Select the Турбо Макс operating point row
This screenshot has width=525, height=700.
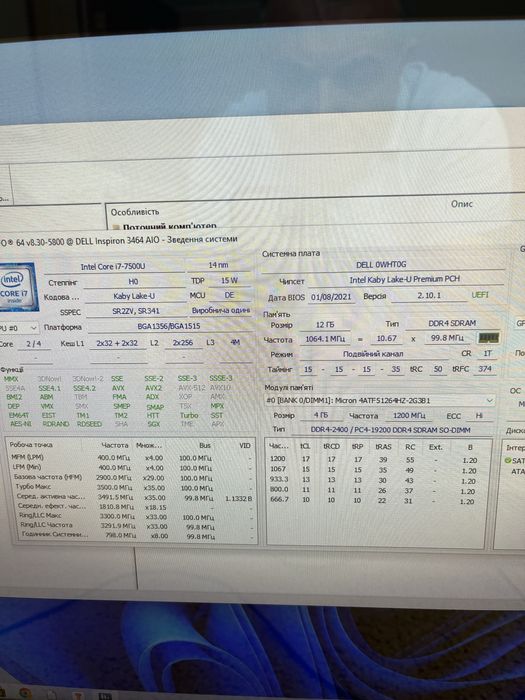tap(133, 487)
